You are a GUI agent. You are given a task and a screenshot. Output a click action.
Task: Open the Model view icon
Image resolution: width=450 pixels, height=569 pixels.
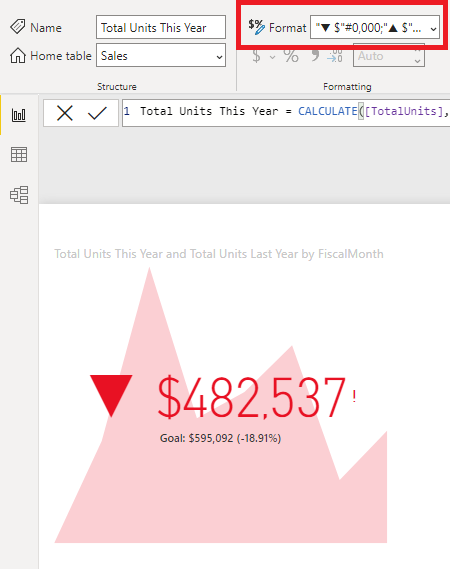pyautogui.click(x=19, y=195)
